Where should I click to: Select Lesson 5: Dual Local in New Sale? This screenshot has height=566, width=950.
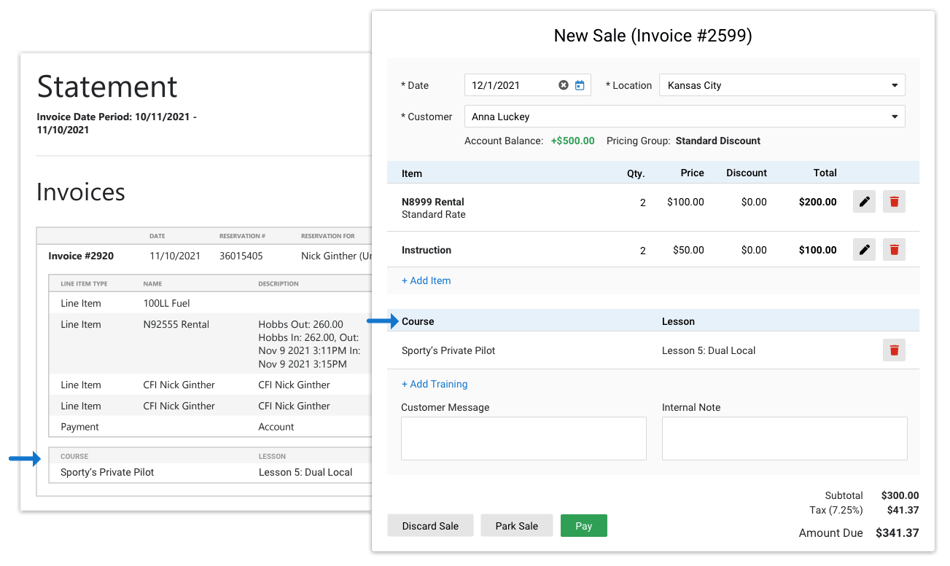click(708, 350)
